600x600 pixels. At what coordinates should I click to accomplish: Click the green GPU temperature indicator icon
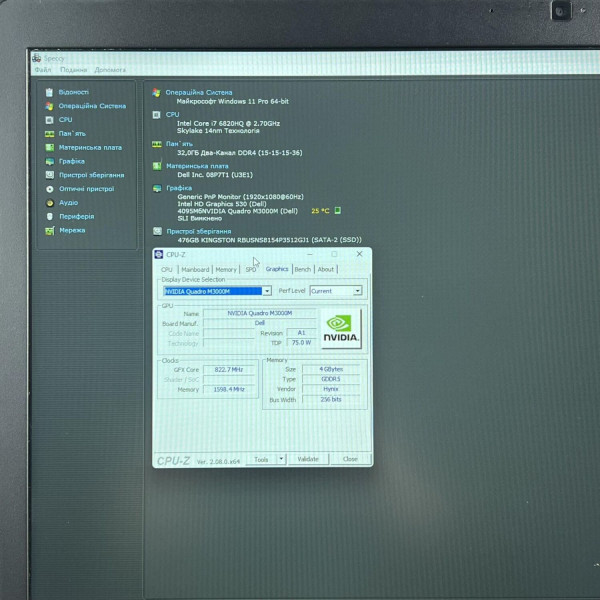click(338, 210)
